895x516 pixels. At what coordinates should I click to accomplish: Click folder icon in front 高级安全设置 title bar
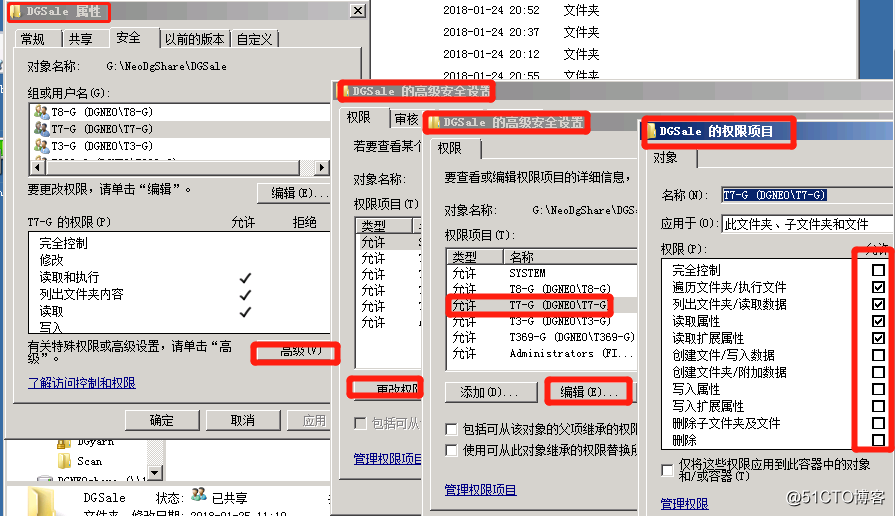(435, 122)
